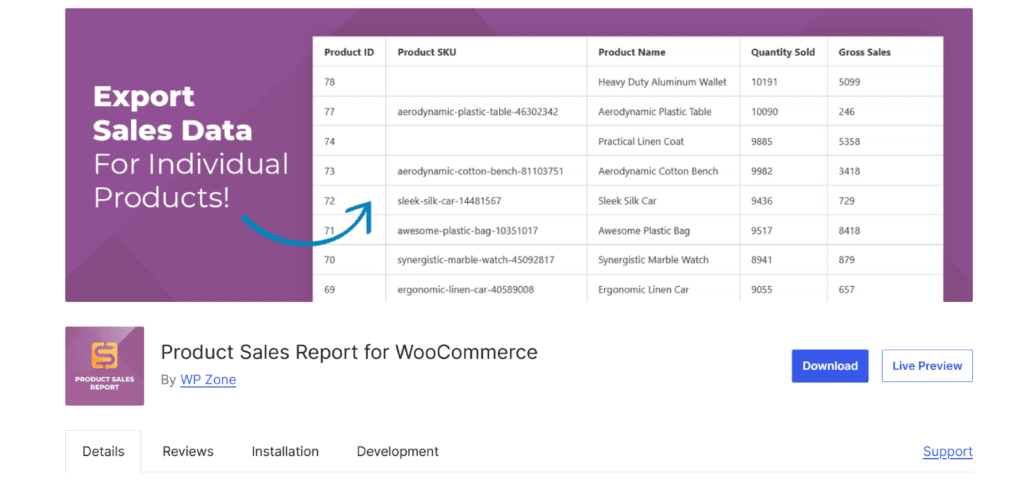Click the quantity sold value 9055
The image size is (1024, 490).
(762, 289)
